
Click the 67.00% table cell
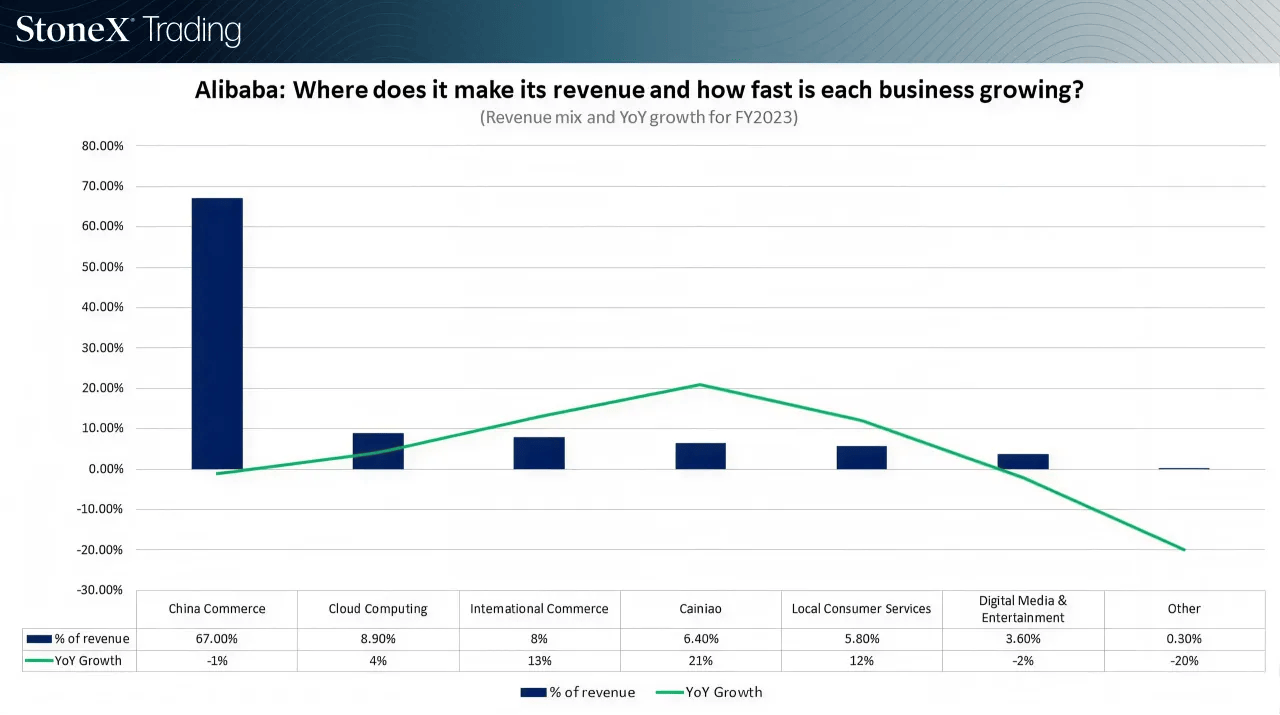[217, 639]
